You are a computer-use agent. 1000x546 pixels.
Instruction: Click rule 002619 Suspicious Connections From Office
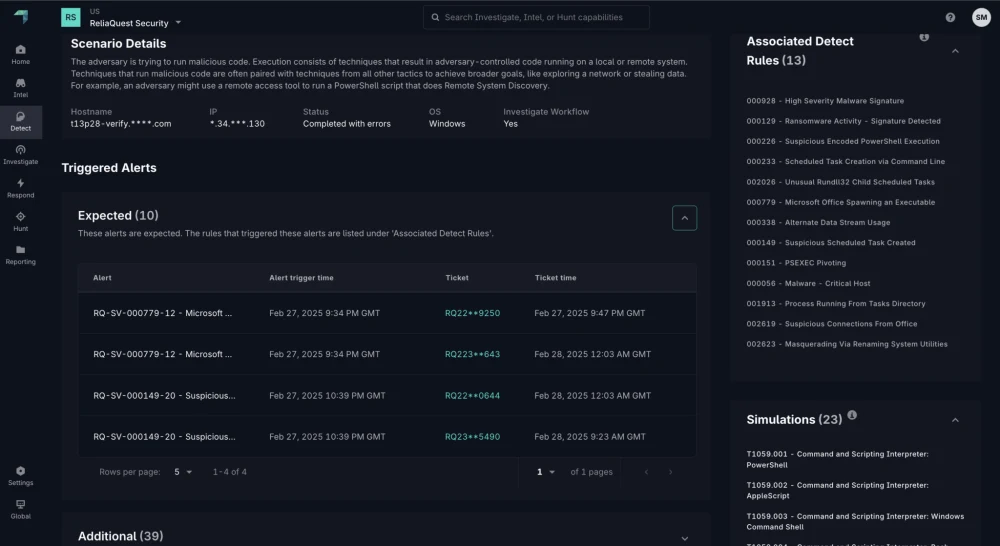tap(832, 324)
